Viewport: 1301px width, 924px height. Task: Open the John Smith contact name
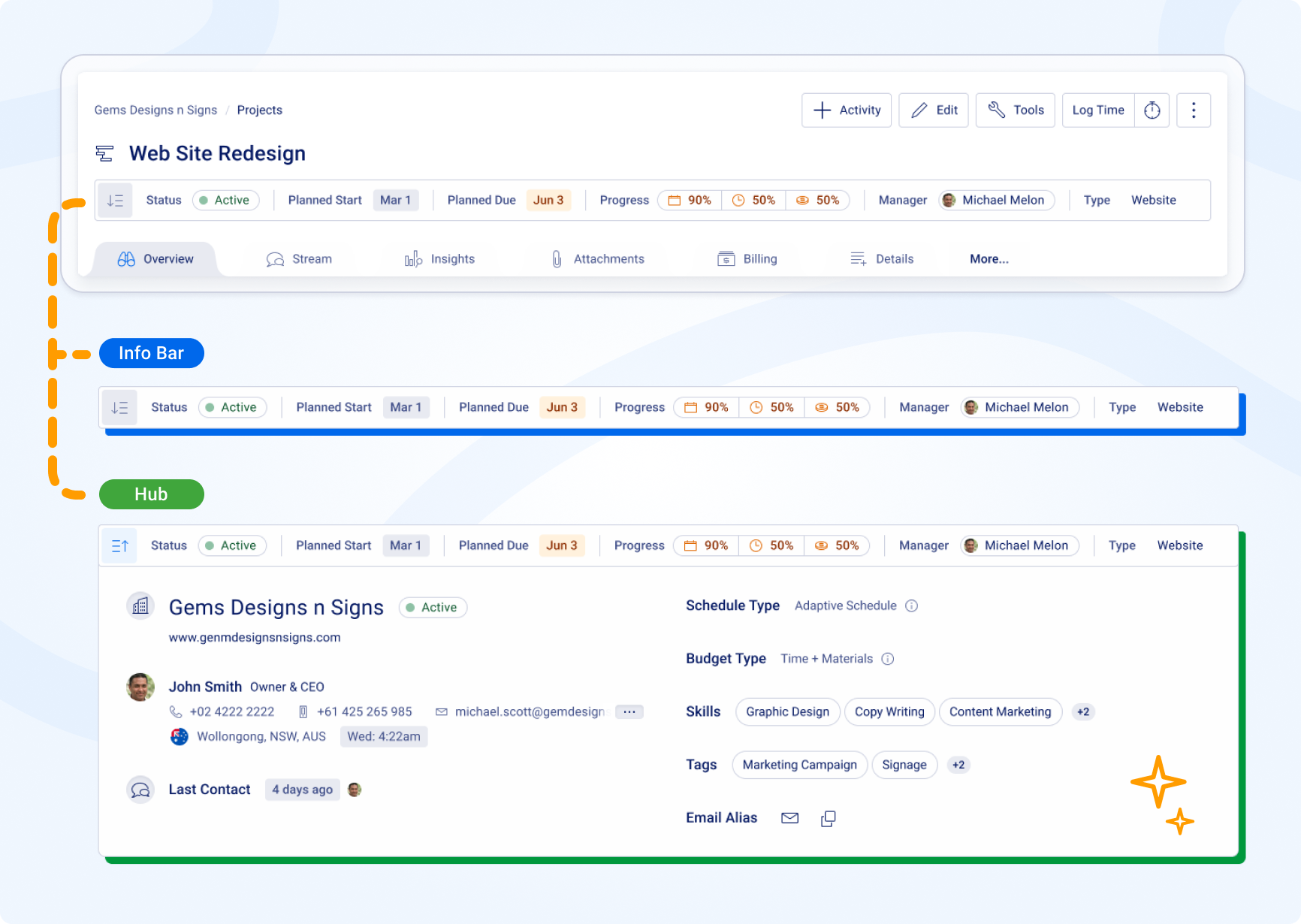click(x=205, y=687)
